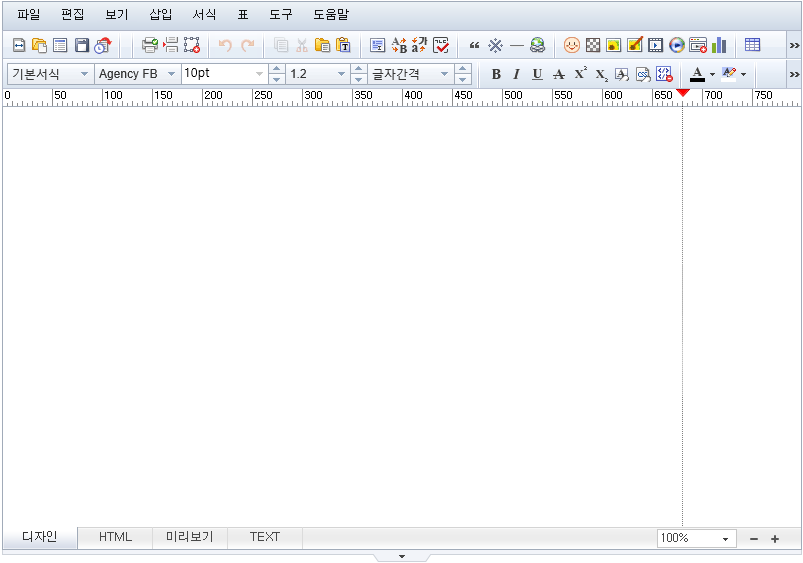Create a new document with page-width icon
The height and width of the screenshot is (563, 803).
(x=19, y=46)
